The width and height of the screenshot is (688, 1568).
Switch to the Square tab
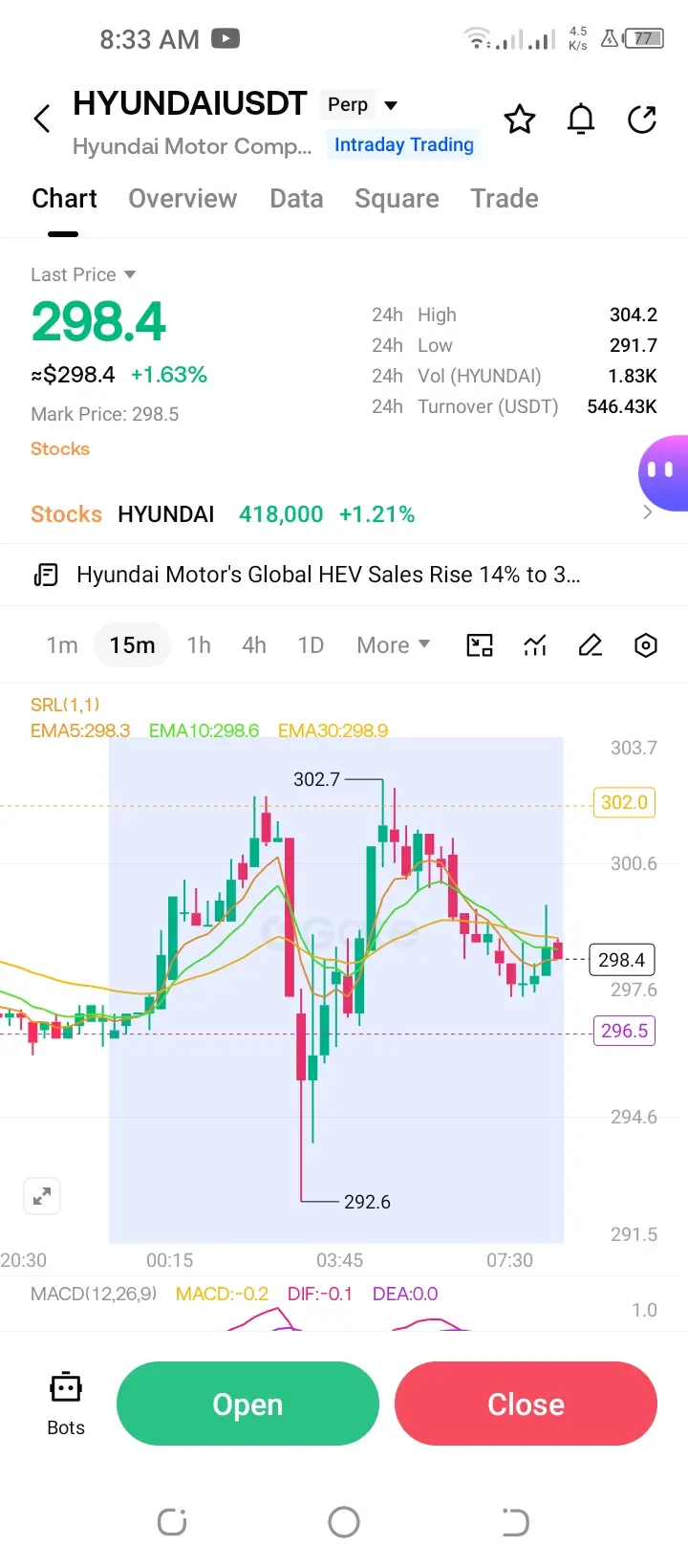click(x=397, y=199)
